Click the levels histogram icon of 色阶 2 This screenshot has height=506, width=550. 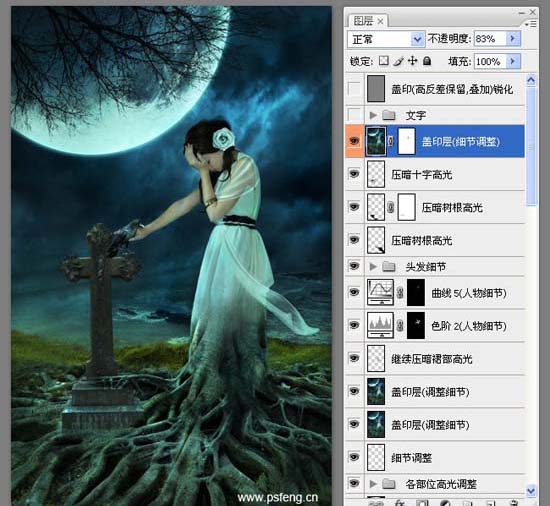(x=380, y=325)
